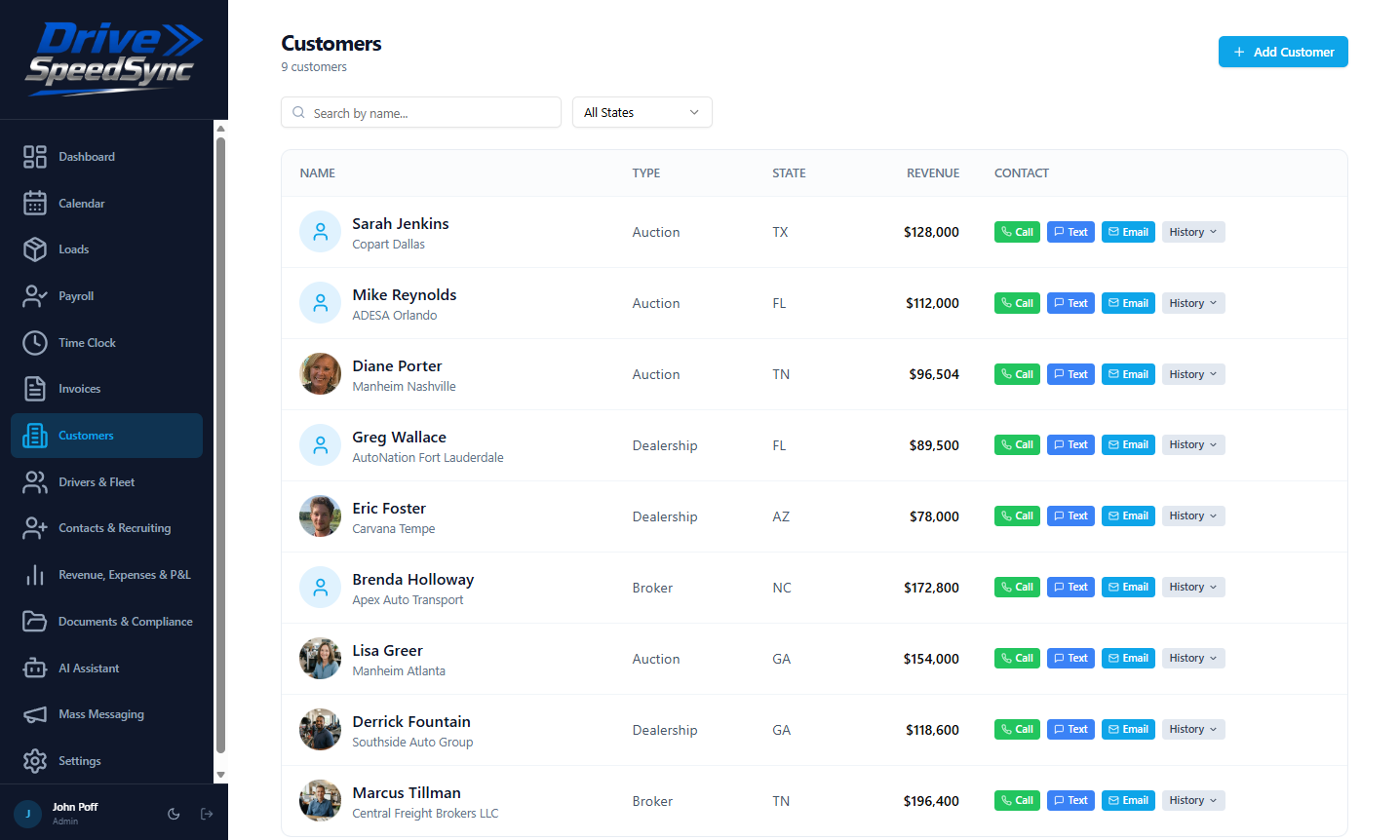
Task: Toggle dark mode with the moon icon
Action: coord(174,814)
